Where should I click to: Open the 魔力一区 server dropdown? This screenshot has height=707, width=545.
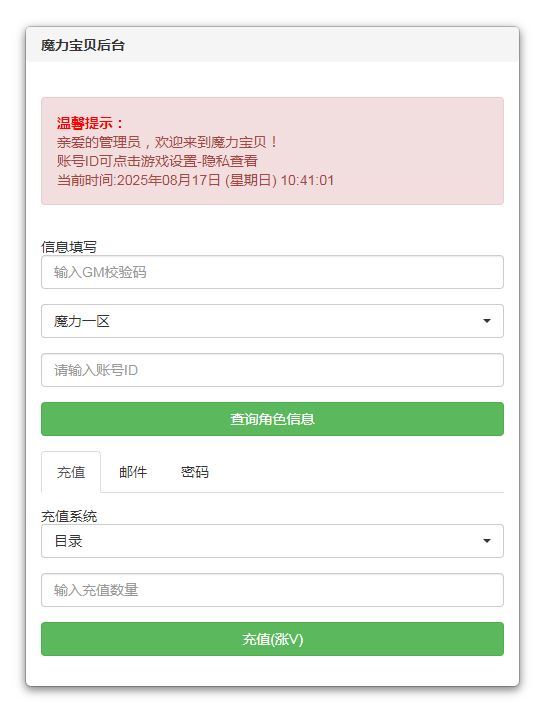(272, 321)
